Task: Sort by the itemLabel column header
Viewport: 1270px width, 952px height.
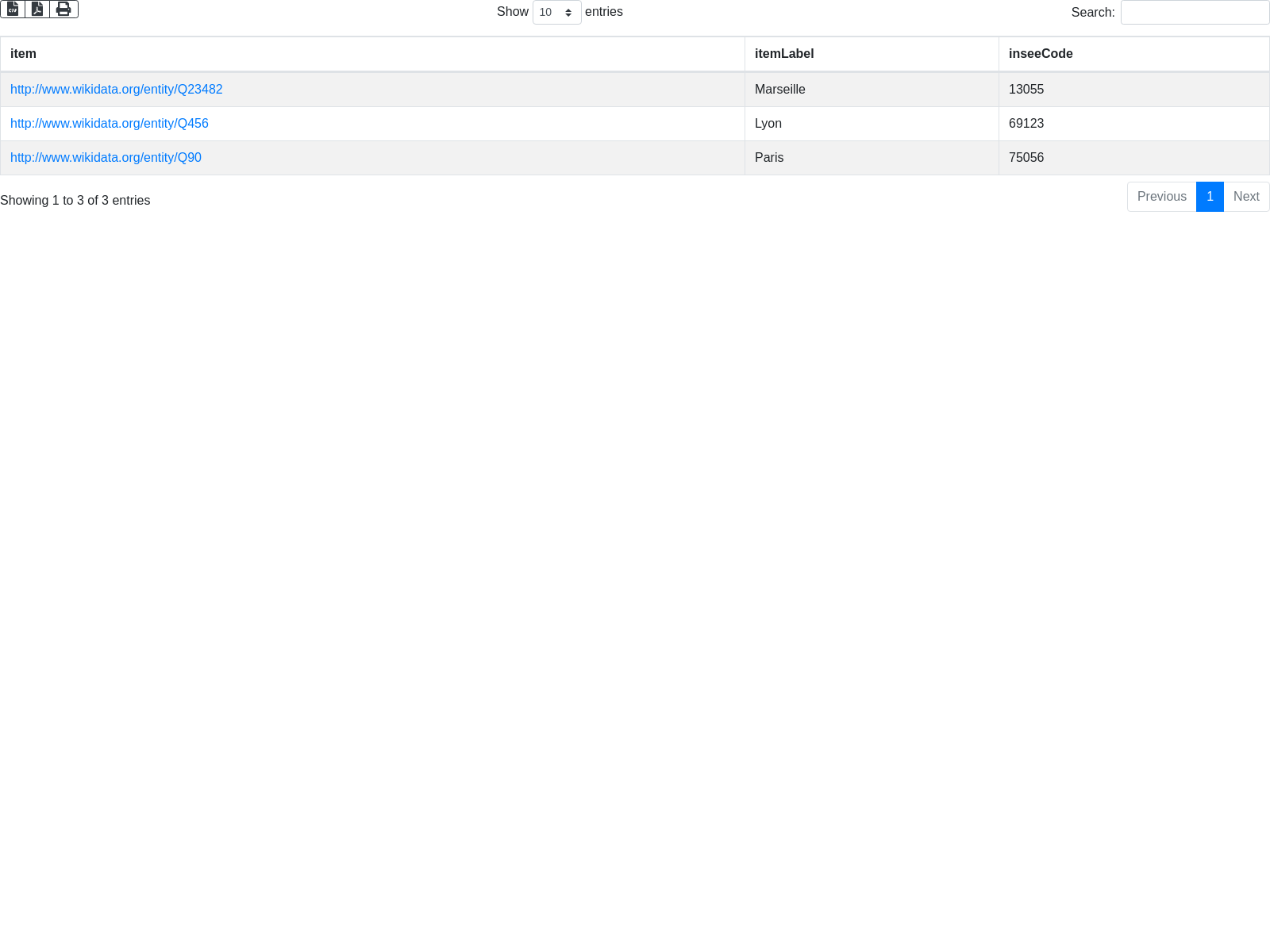Action: click(783, 54)
